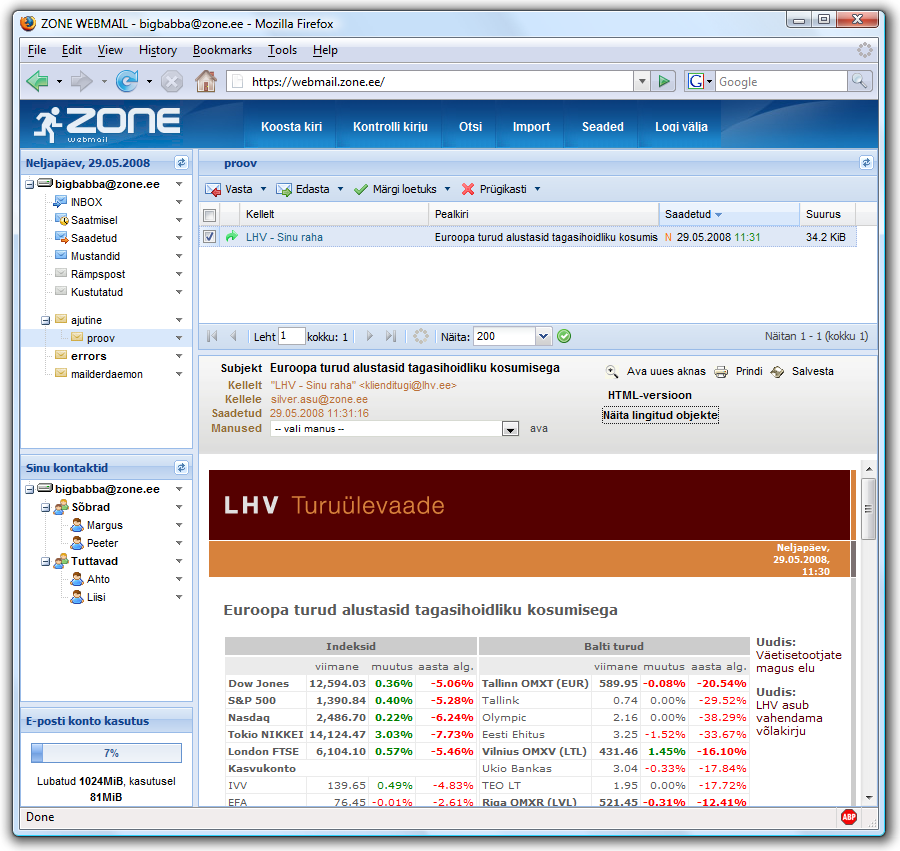Go to the browser Home icon

coord(205,81)
